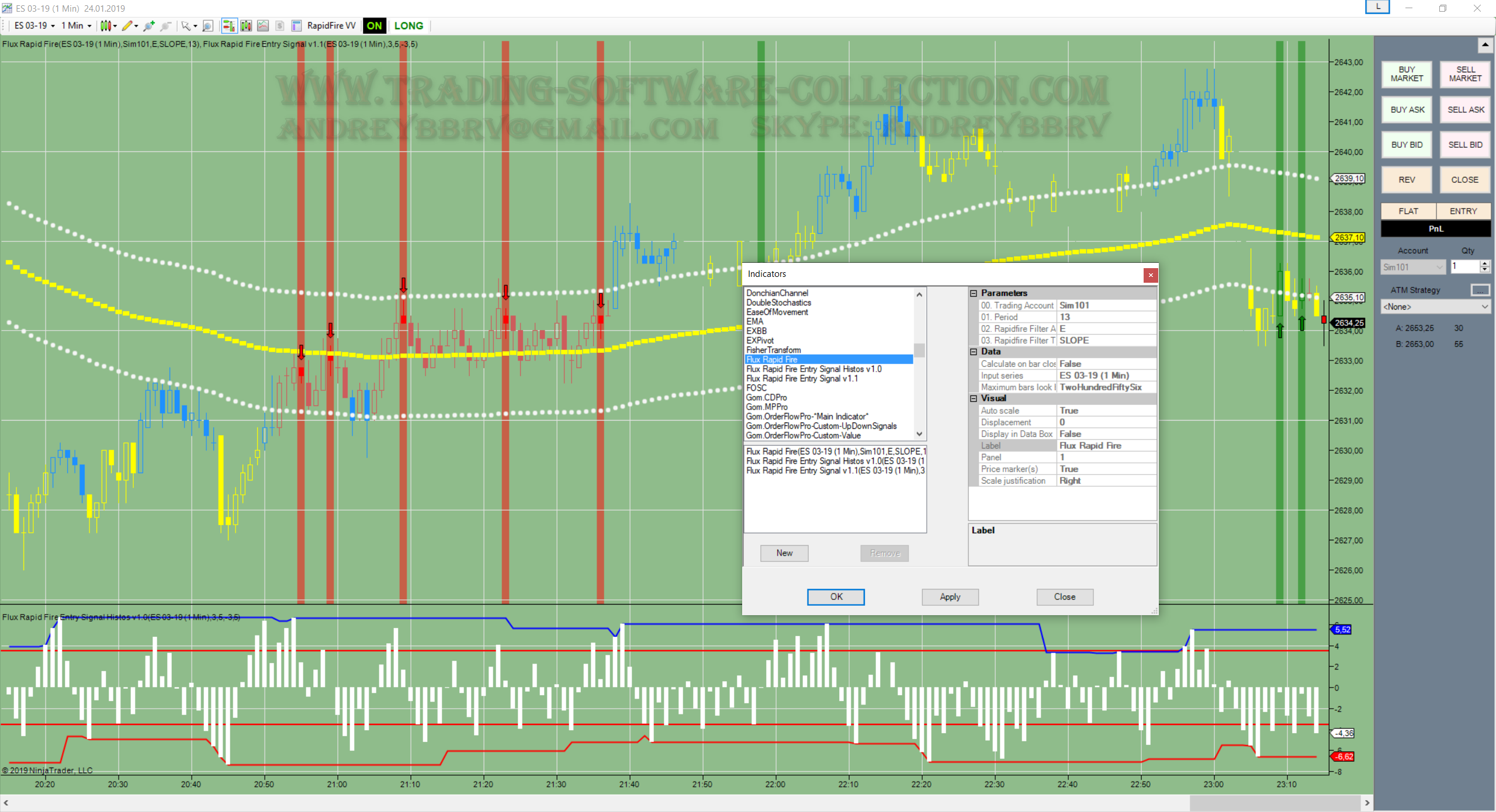Screen dimensions: 1496x812
Task: Toggle the LONG direction button
Action: [408, 26]
